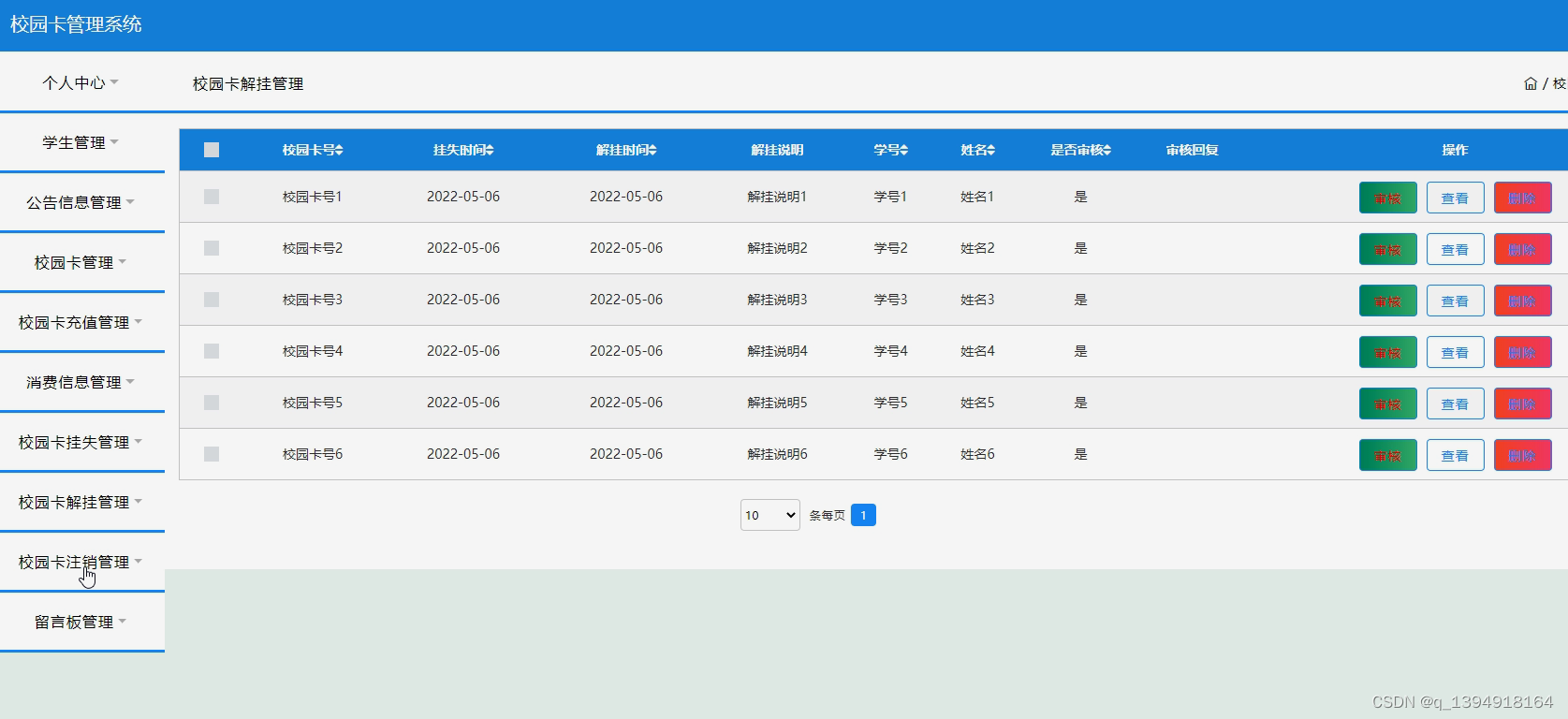Click 查看 button for 校园卡号6
Image resolution: width=1568 pixels, height=719 pixels.
[1455, 455]
